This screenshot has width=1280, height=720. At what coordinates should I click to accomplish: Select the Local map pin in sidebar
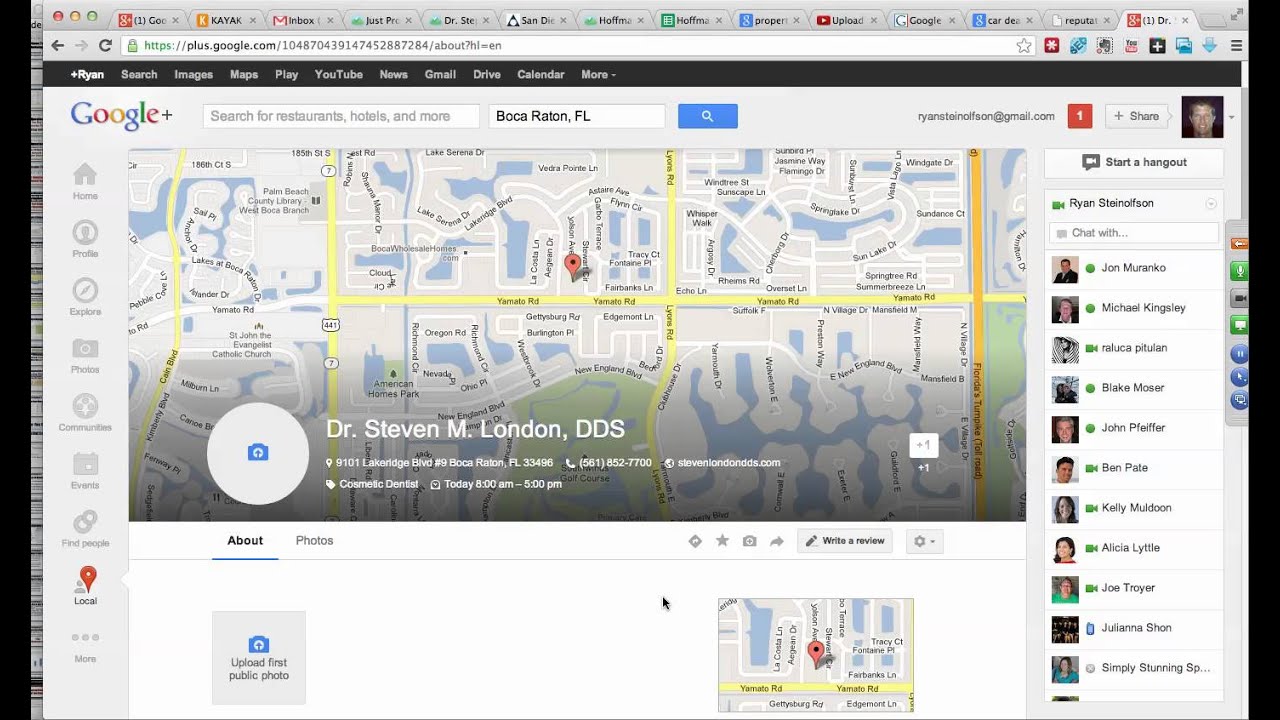[86, 585]
